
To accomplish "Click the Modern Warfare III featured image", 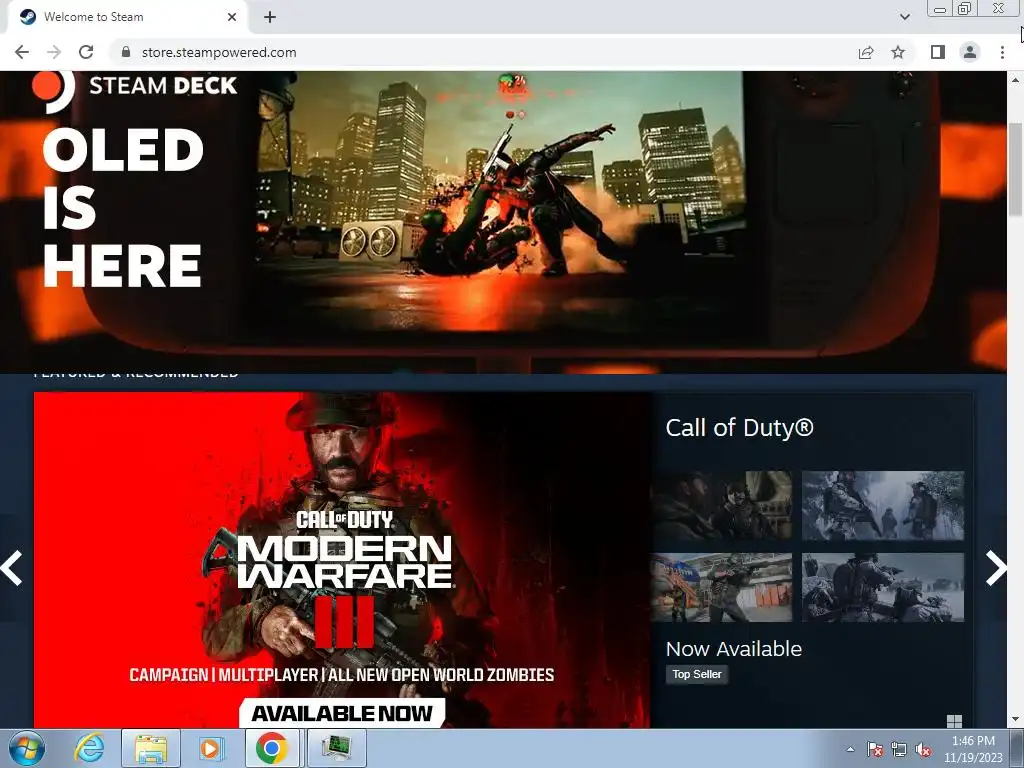I will 342,560.
